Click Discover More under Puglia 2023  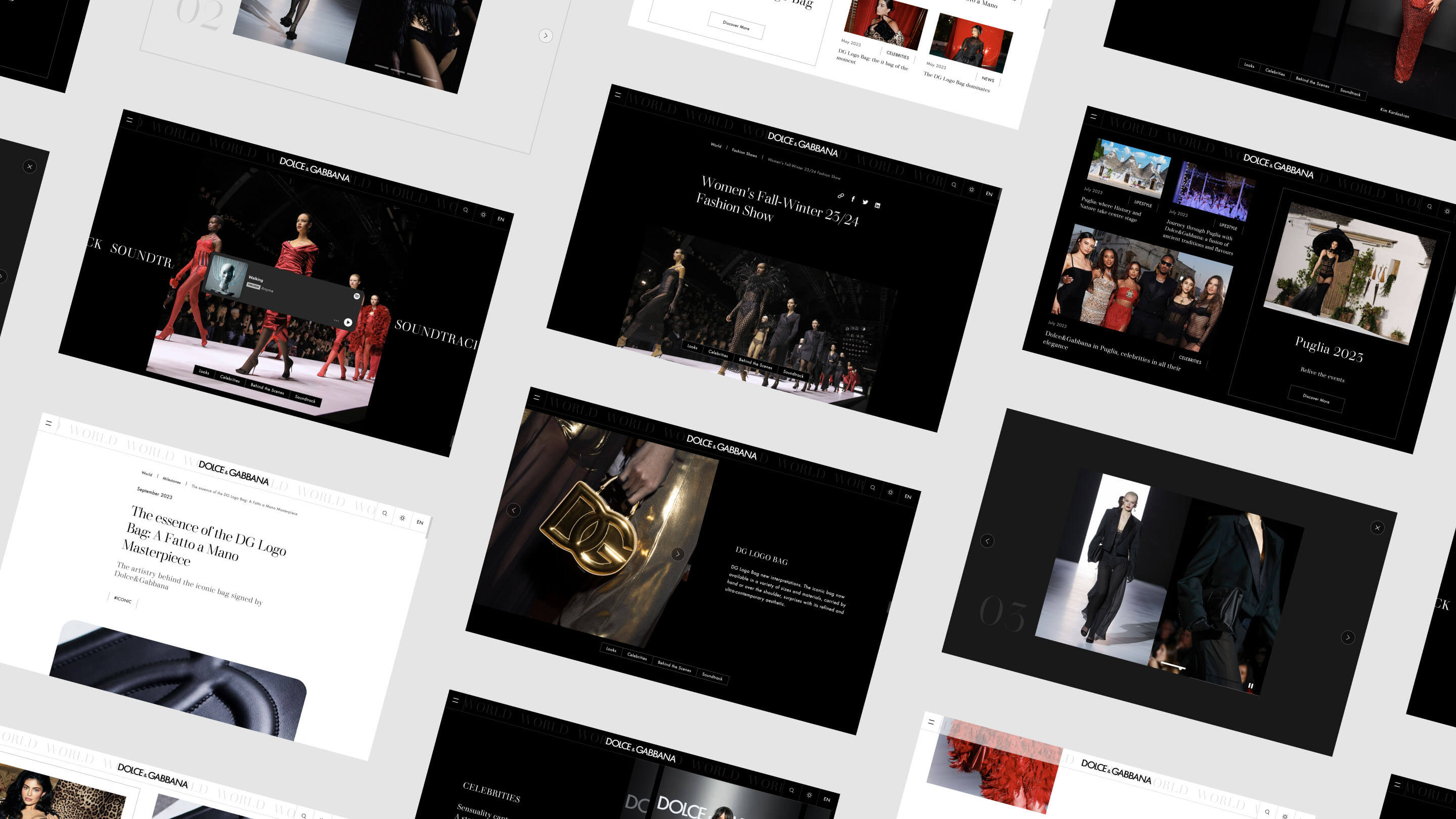(1316, 398)
